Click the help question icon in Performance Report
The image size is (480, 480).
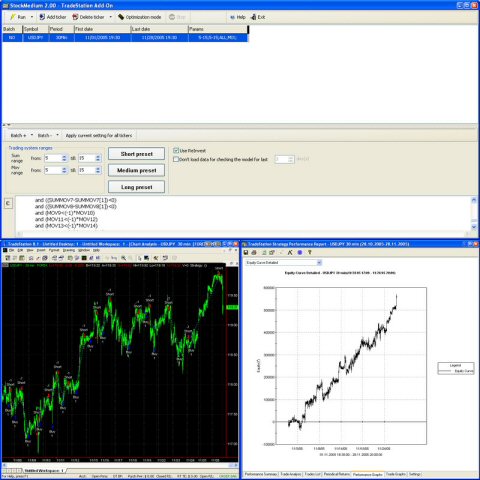(310, 253)
